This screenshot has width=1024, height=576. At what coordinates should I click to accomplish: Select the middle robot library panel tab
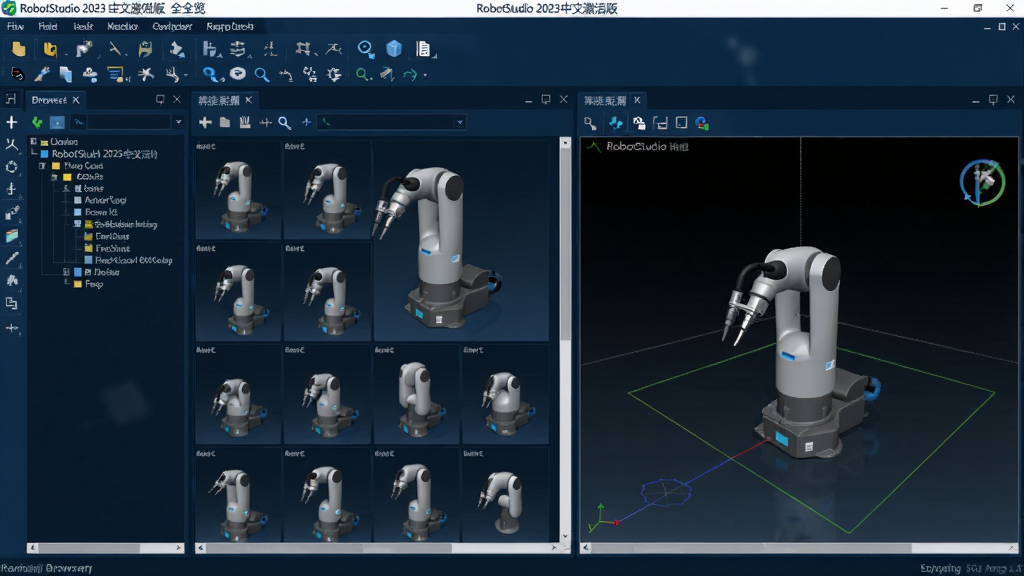tap(225, 100)
